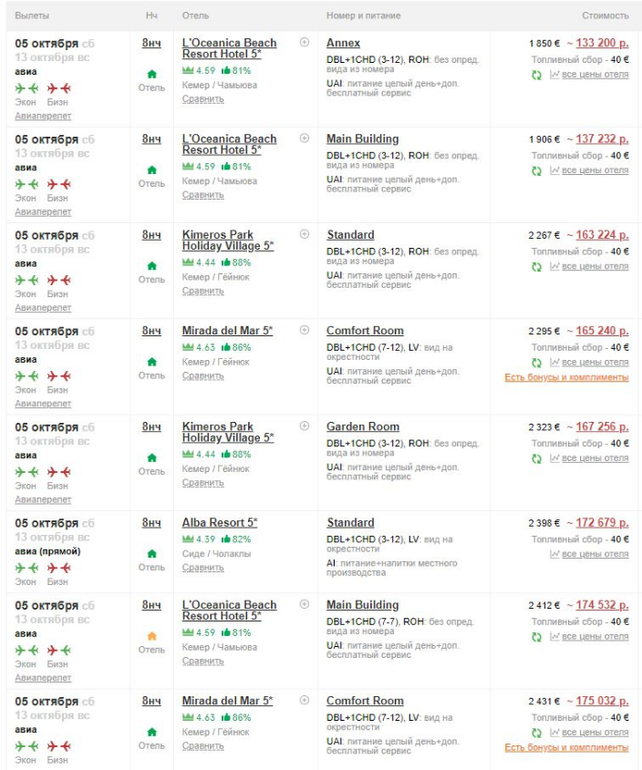Open first 'Есть бонусы и комплименты' link

[566, 377]
